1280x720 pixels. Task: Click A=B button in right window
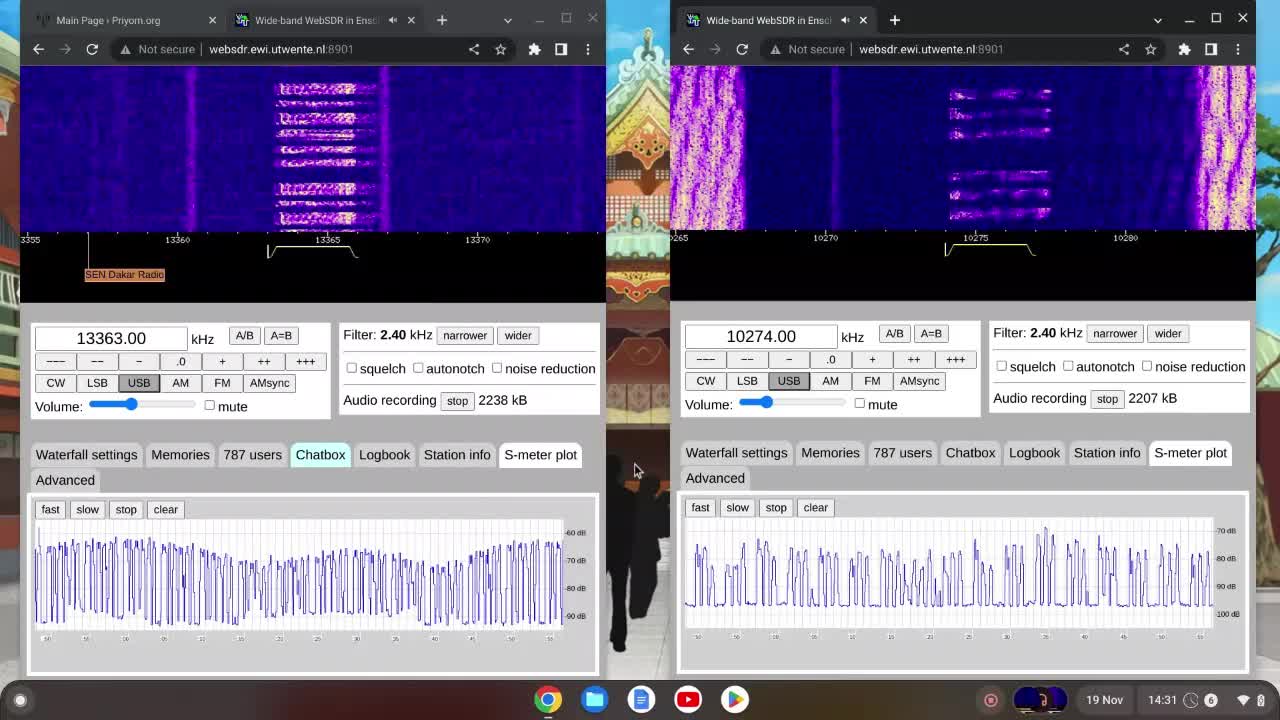[x=931, y=334]
